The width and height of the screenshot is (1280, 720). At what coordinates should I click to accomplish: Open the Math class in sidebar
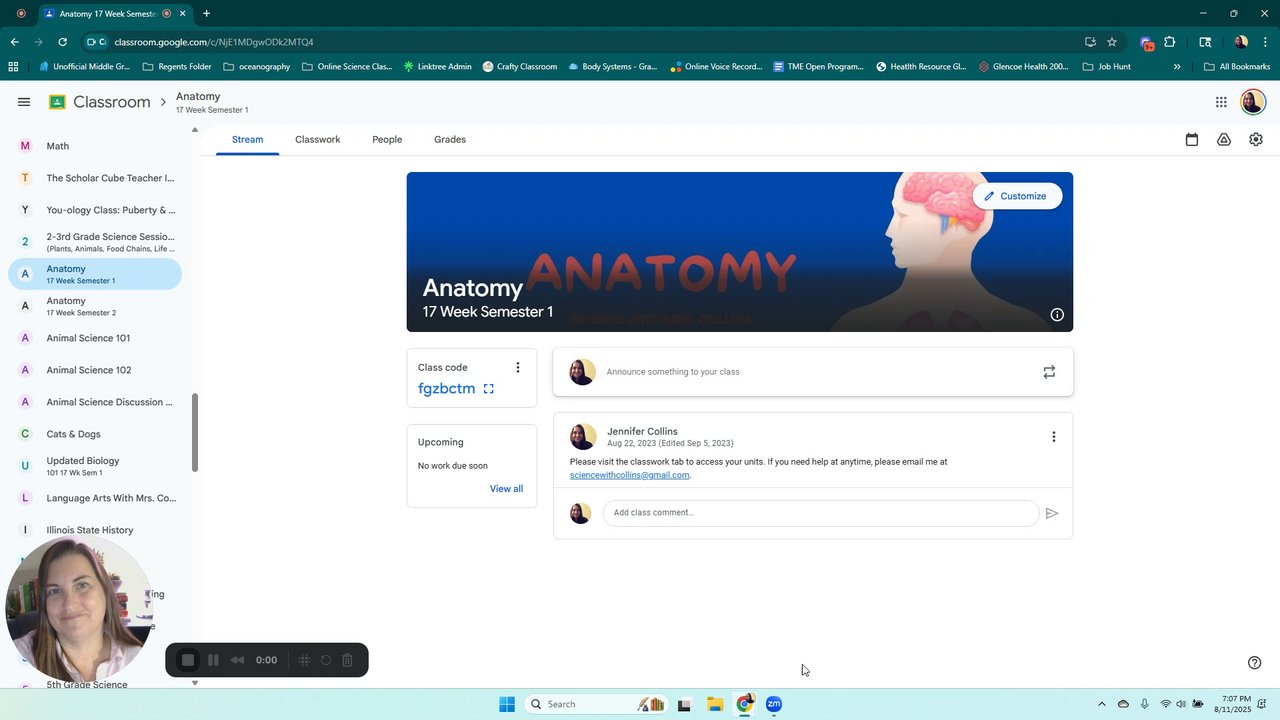coord(95,146)
